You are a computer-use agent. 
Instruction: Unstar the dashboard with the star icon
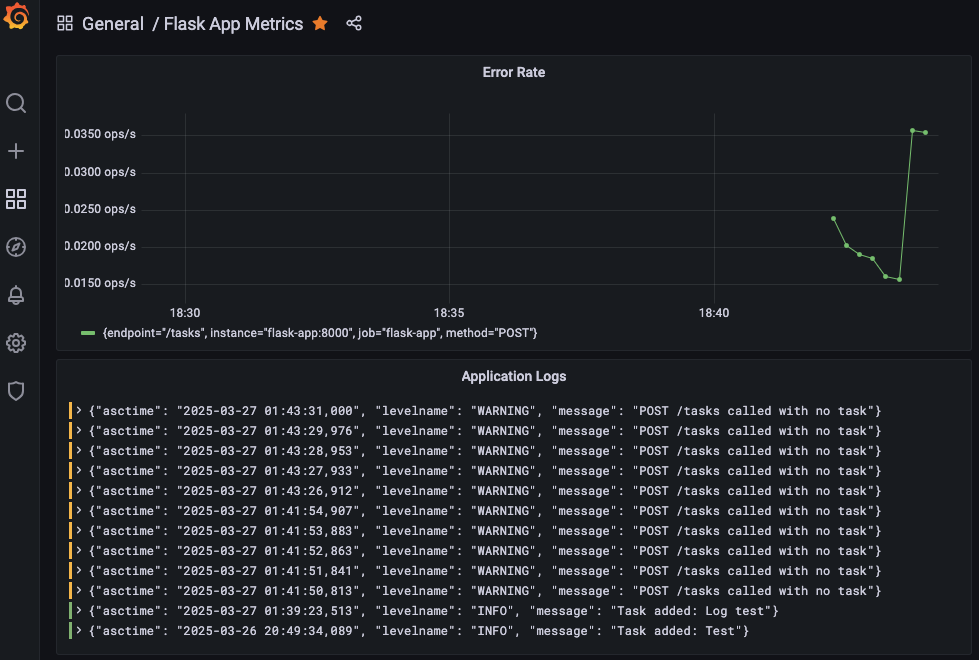pos(320,24)
